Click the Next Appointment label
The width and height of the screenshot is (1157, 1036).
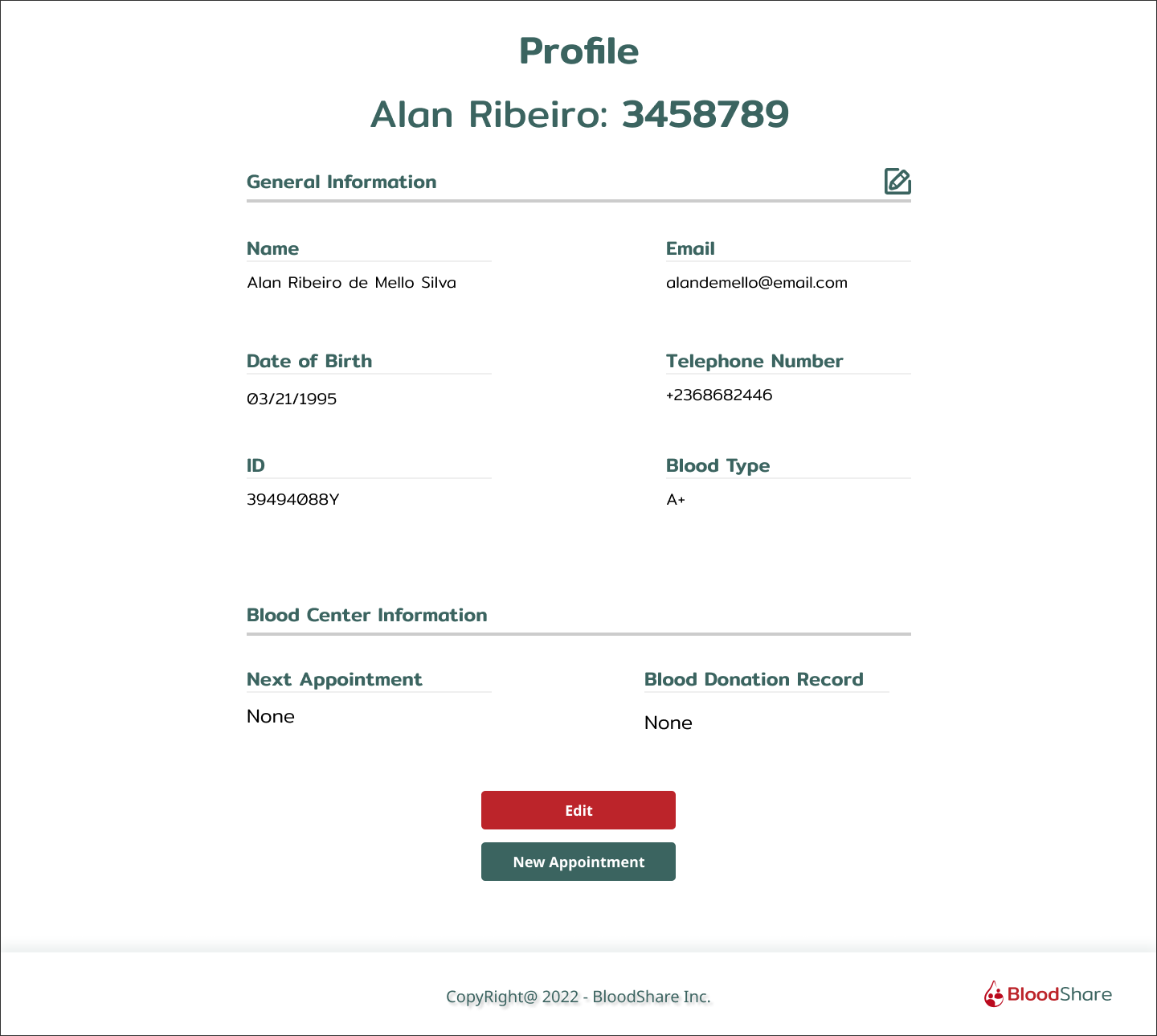point(334,679)
